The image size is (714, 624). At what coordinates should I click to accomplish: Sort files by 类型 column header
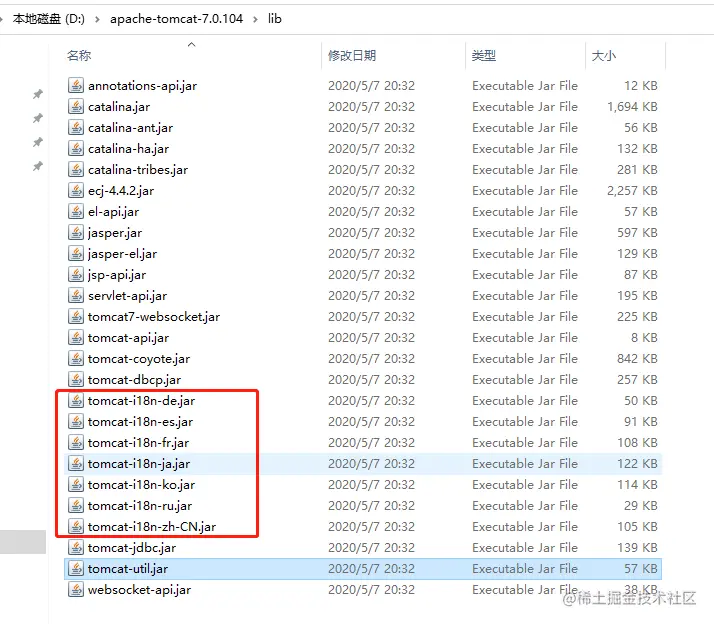(484, 56)
